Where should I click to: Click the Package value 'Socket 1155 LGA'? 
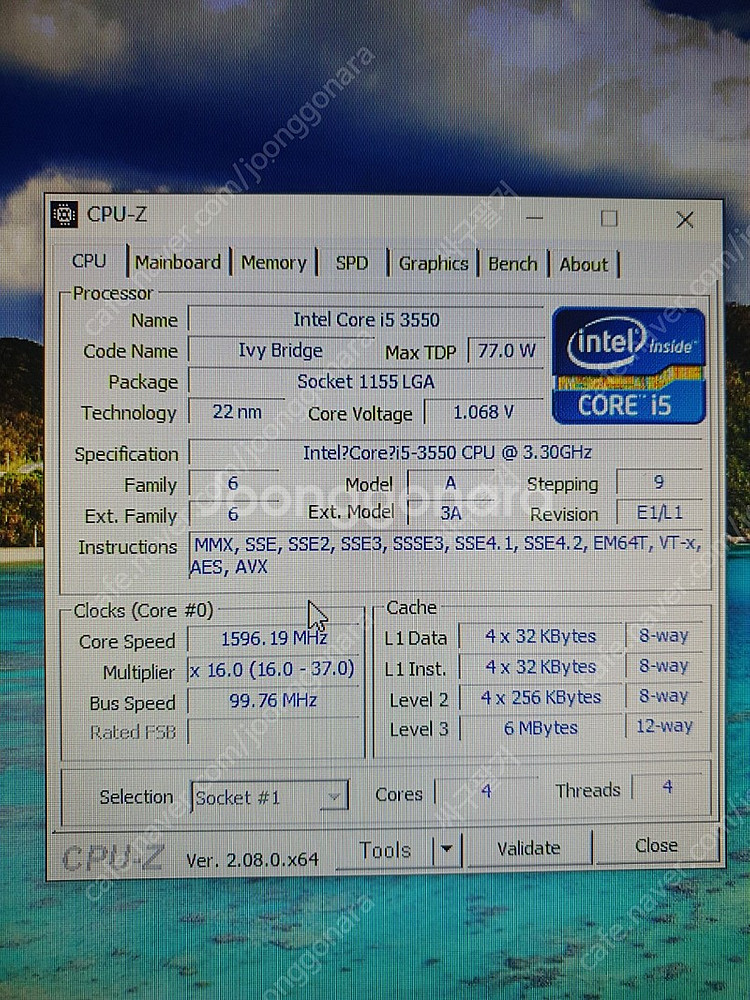pyautogui.click(x=366, y=381)
